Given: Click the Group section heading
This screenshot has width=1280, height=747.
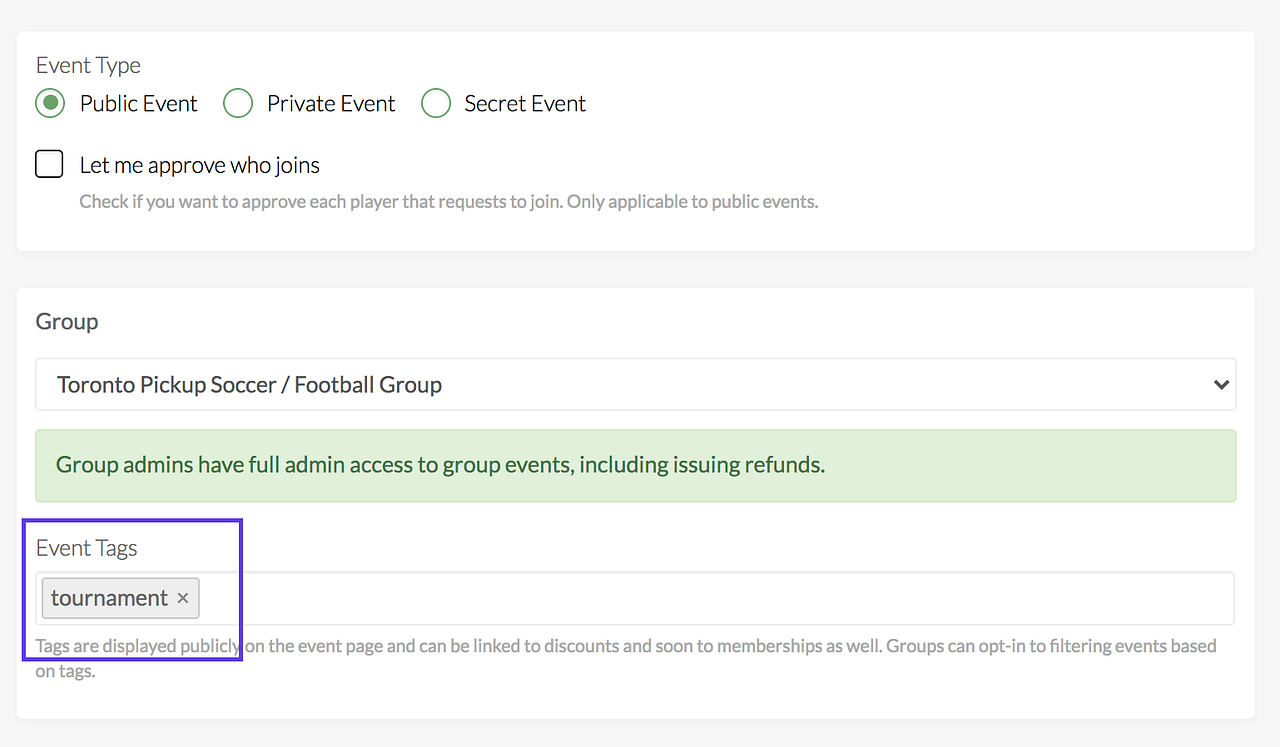Looking at the screenshot, I should click(67, 322).
